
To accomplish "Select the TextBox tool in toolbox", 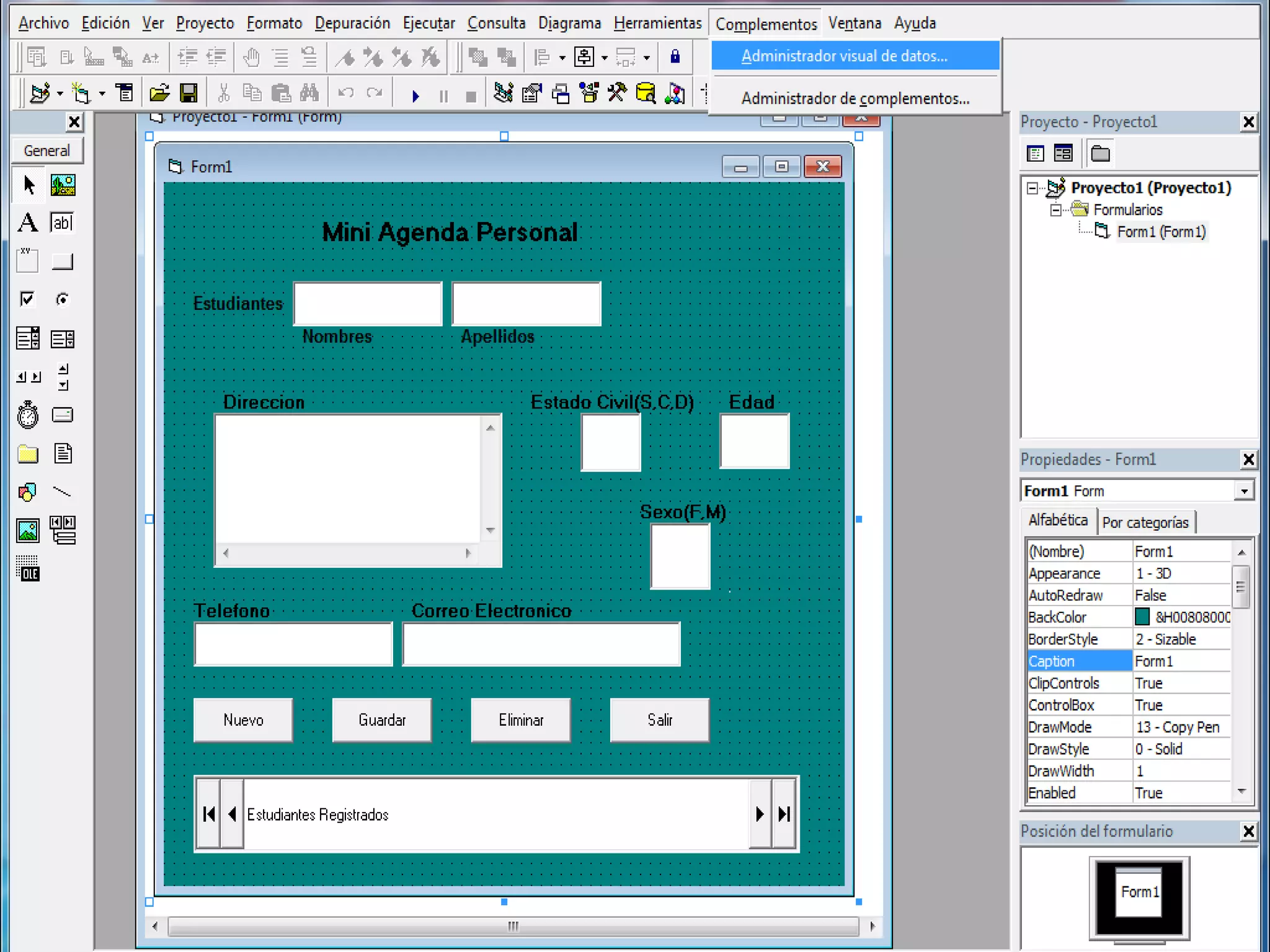I will tap(62, 223).
